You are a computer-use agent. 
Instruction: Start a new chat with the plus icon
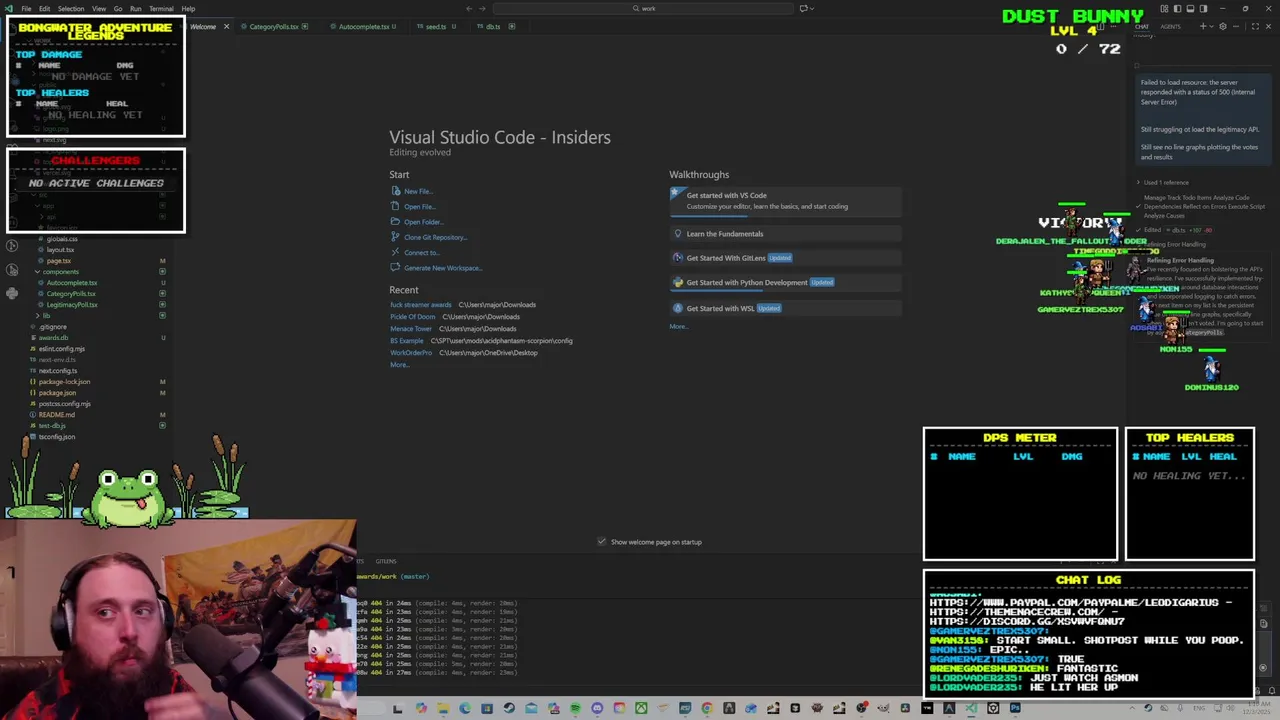pyautogui.click(x=1202, y=26)
